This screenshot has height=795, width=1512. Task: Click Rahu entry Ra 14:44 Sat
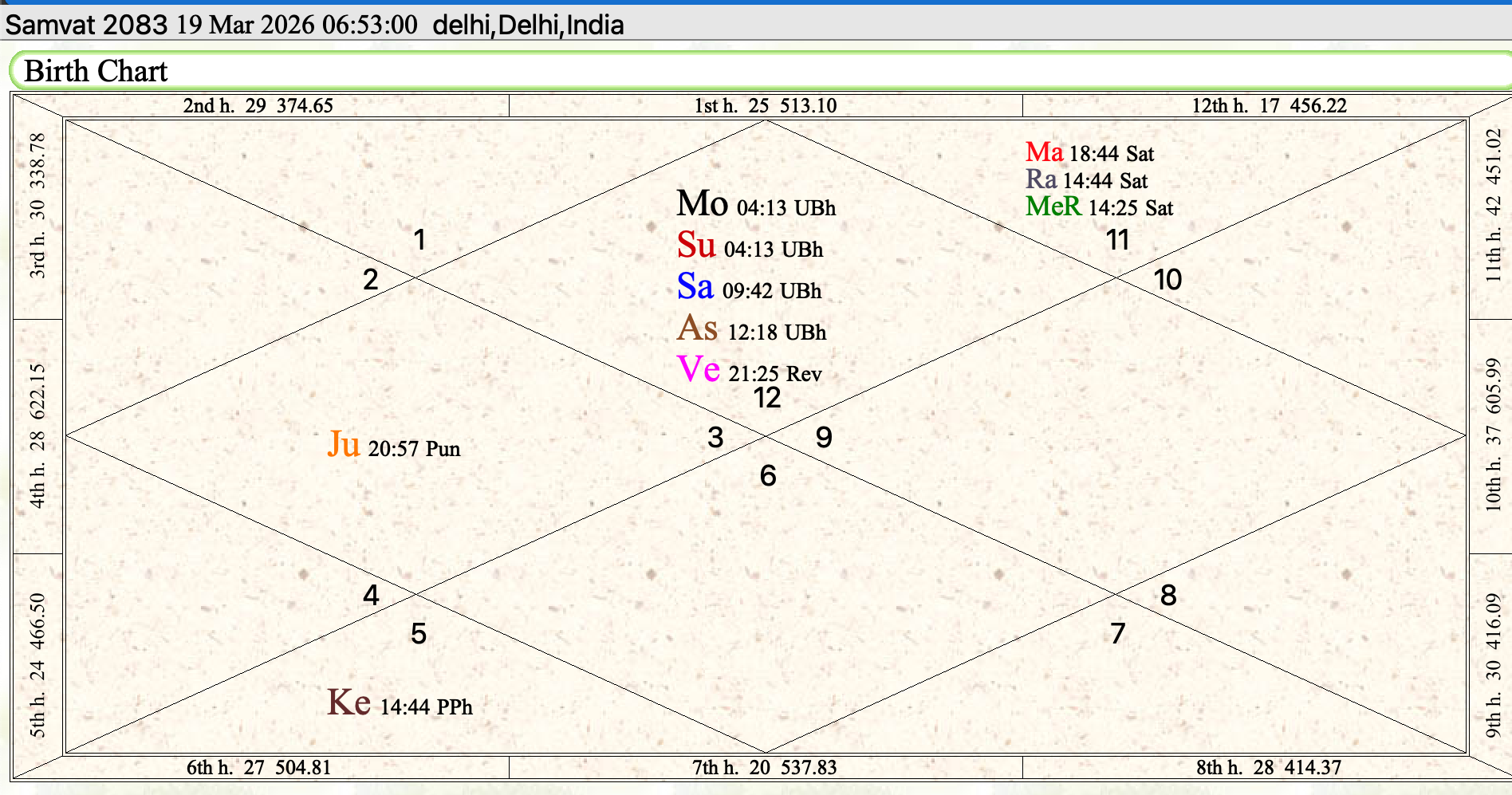1085,180
